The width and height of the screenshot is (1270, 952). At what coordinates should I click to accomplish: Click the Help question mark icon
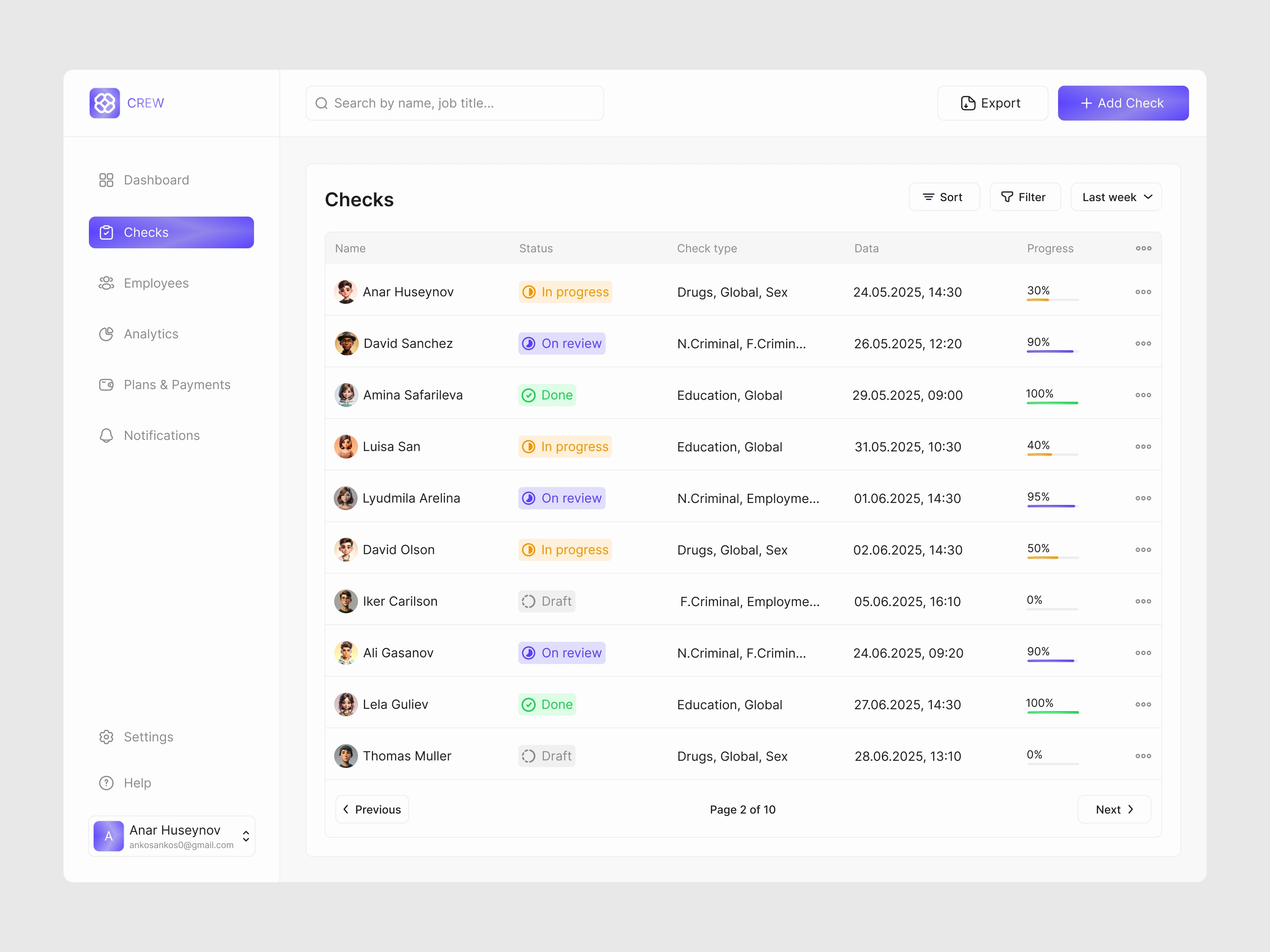[106, 783]
